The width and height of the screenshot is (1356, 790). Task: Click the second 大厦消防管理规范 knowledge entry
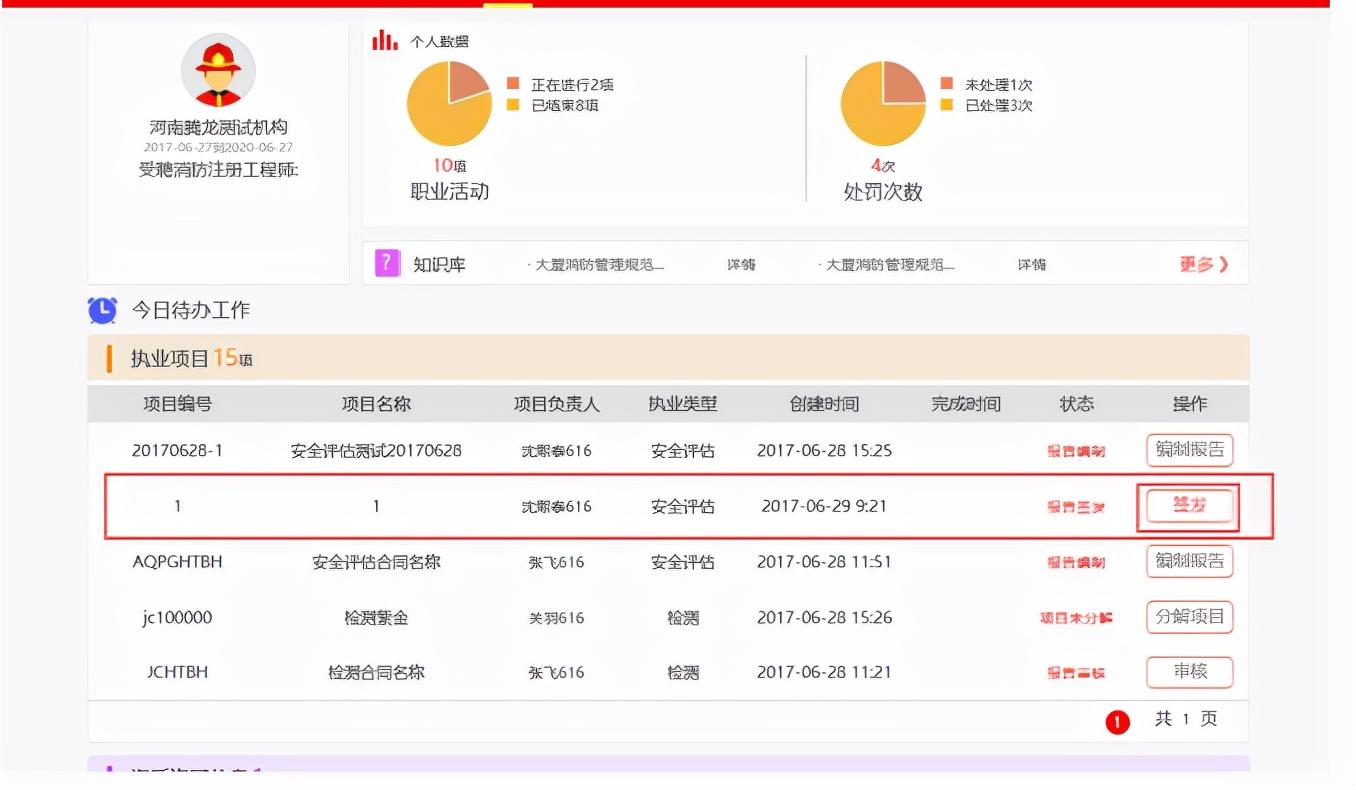pos(886,265)
